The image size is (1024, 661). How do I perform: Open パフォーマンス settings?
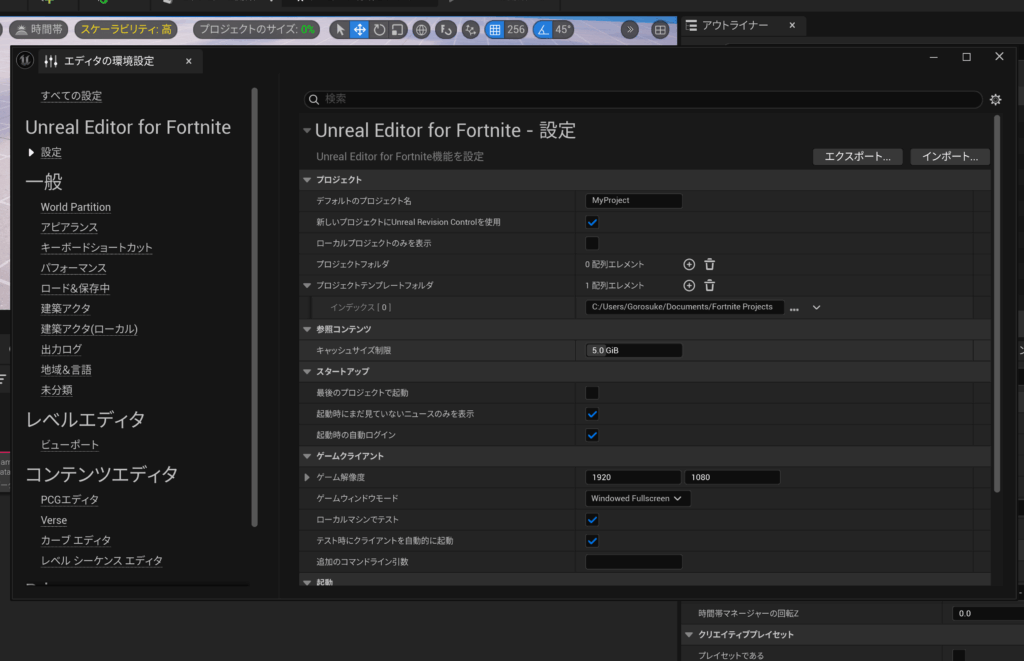(x=74, y=268)
